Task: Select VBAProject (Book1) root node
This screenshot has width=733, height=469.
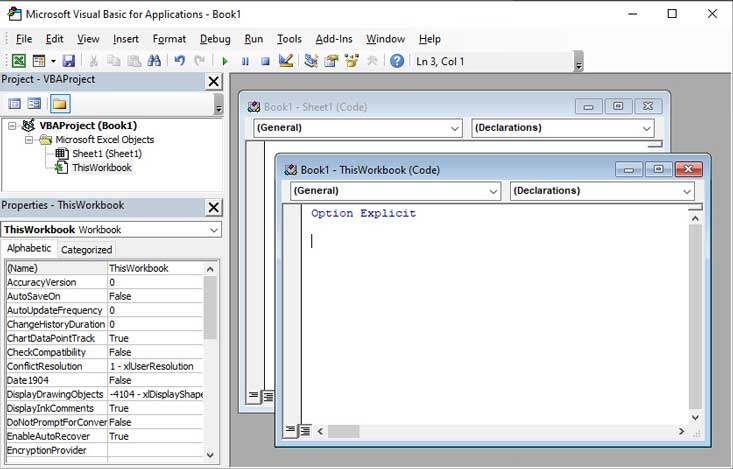Action: (88, 126)
